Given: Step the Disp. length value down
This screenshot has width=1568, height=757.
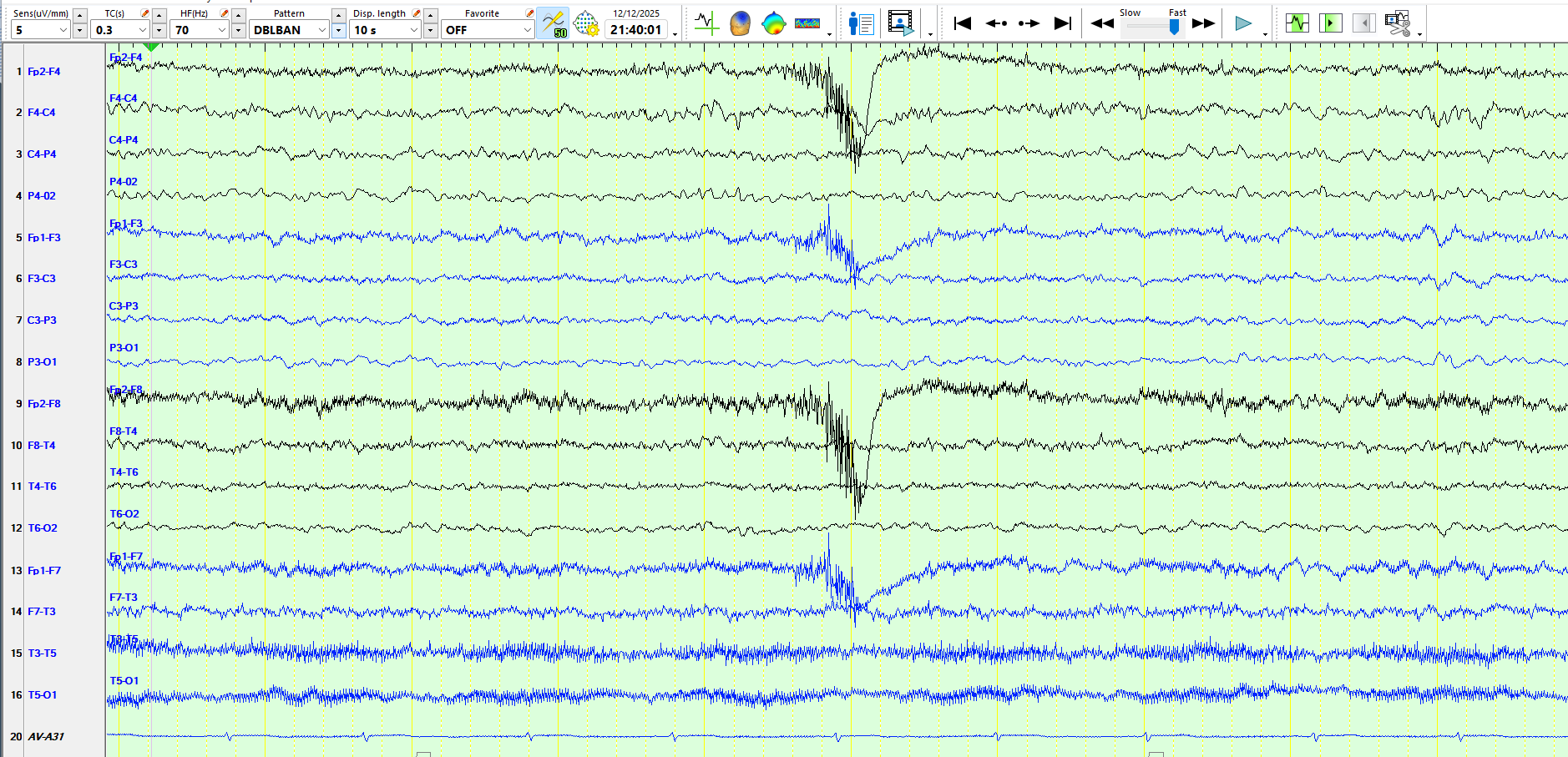Looking at the screenshot, I should (430, 31).
